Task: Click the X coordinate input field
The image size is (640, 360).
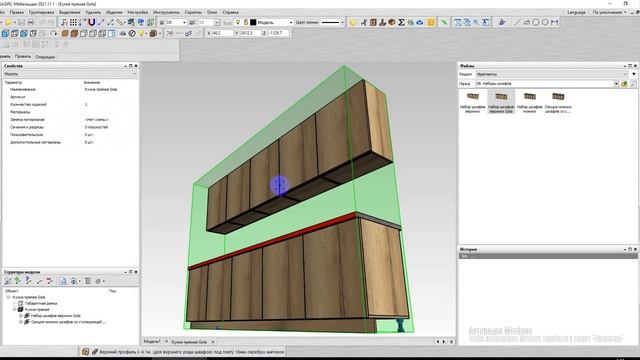Action: pos(222,33)
